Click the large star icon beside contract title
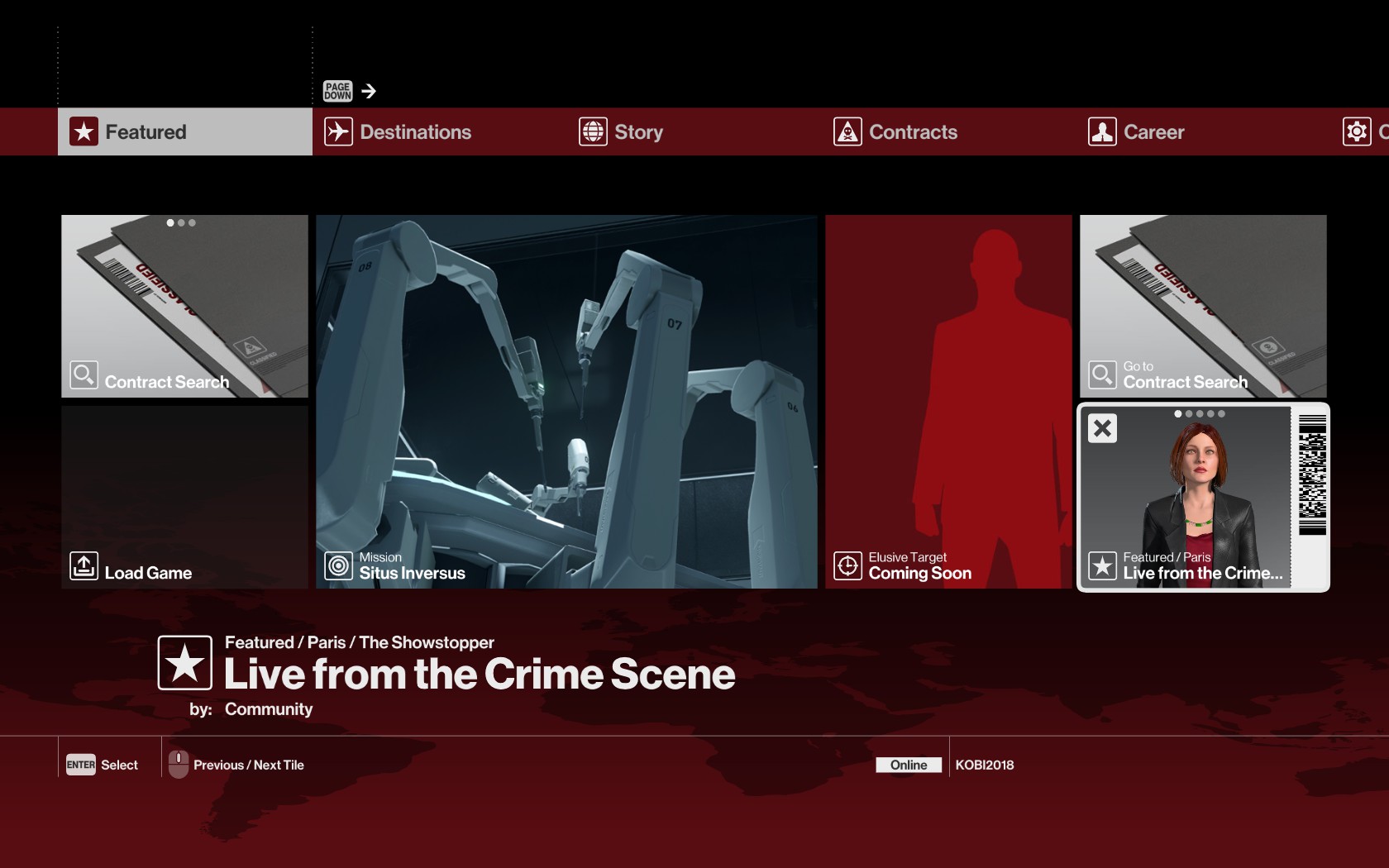This screenshot has width=1389, height=868. pos(184,663)
